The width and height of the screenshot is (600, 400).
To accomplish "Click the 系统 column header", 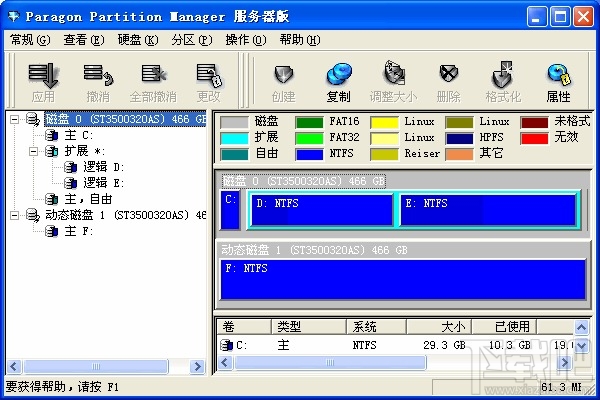I will [376, 327].
